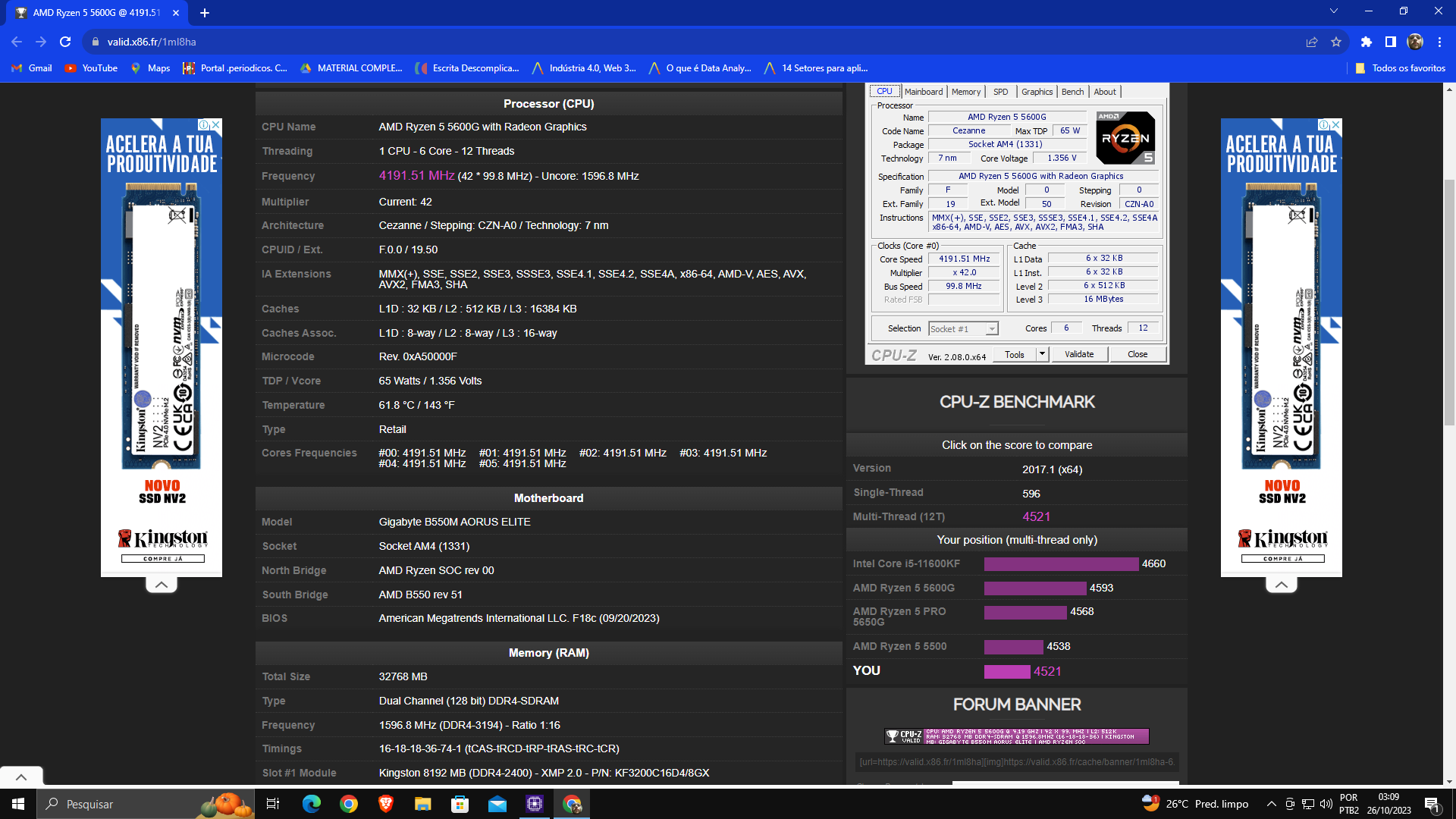Screen dimensions: 1456x819
Task: Bookmark this page with the star icon
Action: [x=1336, y=42]
